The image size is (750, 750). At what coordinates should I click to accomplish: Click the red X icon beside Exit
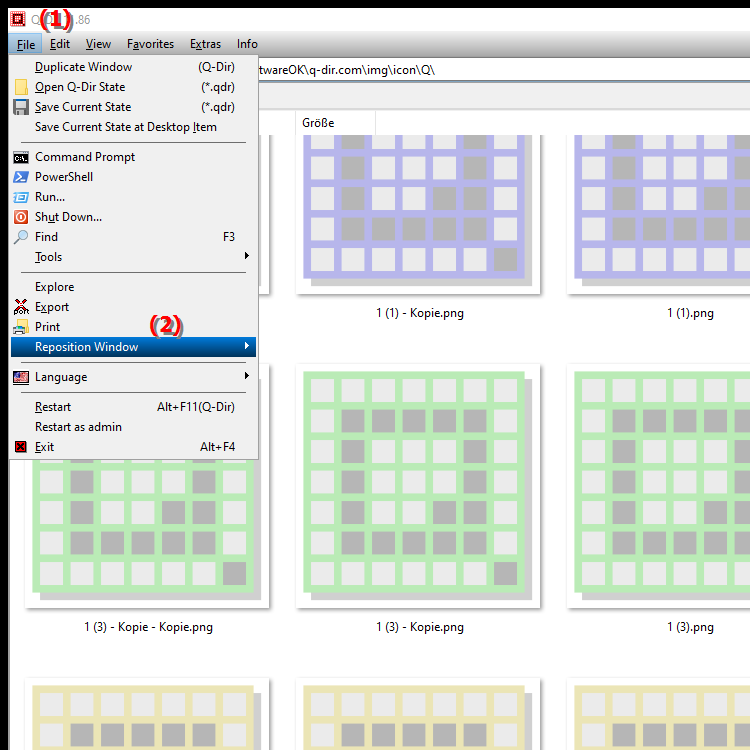click(x=21, y=447)
